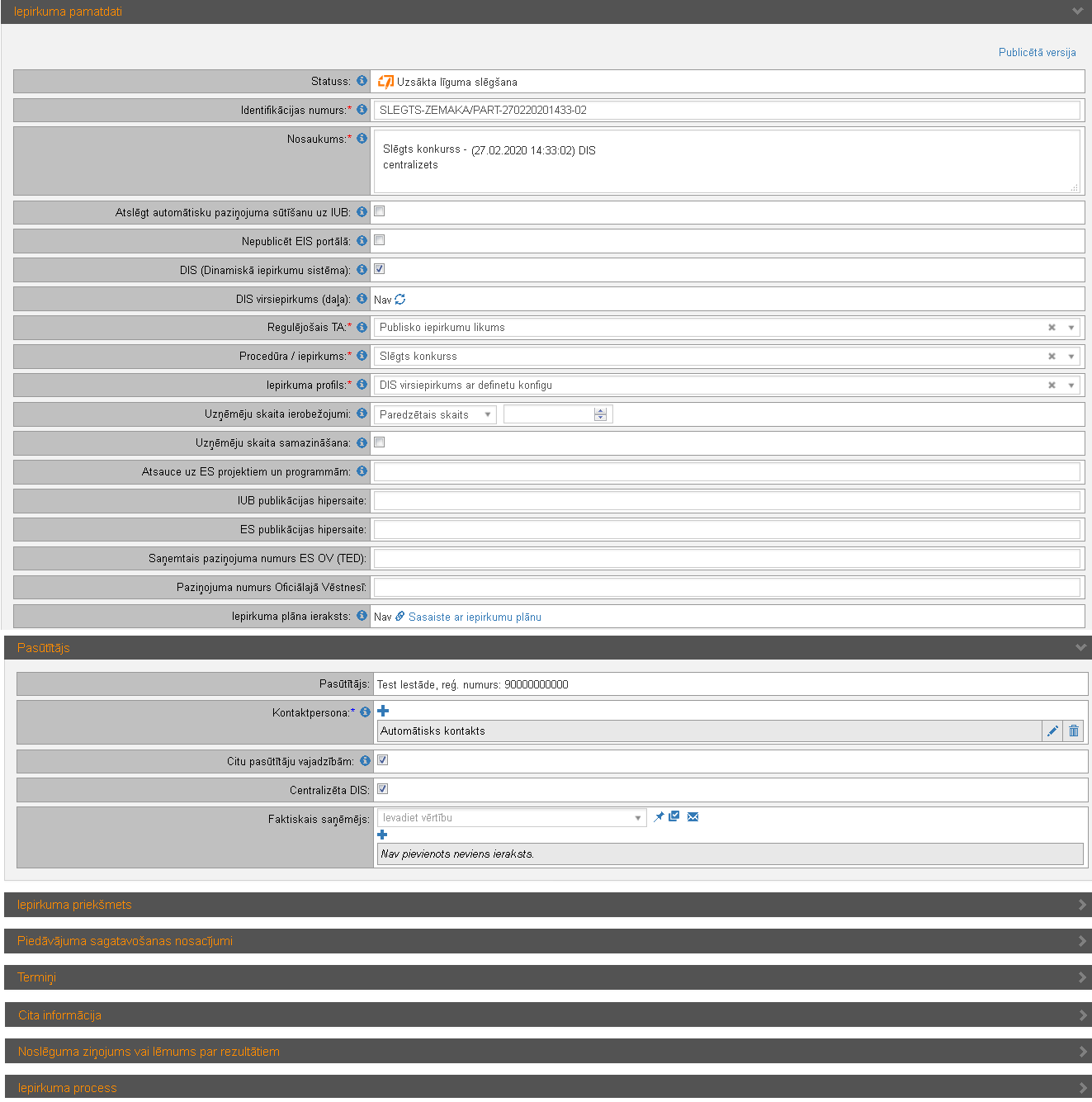Open the Publicētā versija link

point(1037,52)
